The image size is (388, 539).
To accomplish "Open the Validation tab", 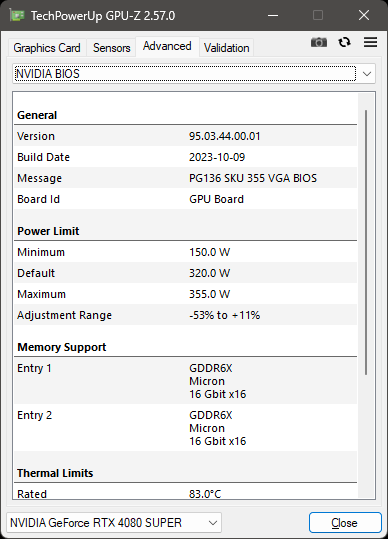I will coord(226,48).
